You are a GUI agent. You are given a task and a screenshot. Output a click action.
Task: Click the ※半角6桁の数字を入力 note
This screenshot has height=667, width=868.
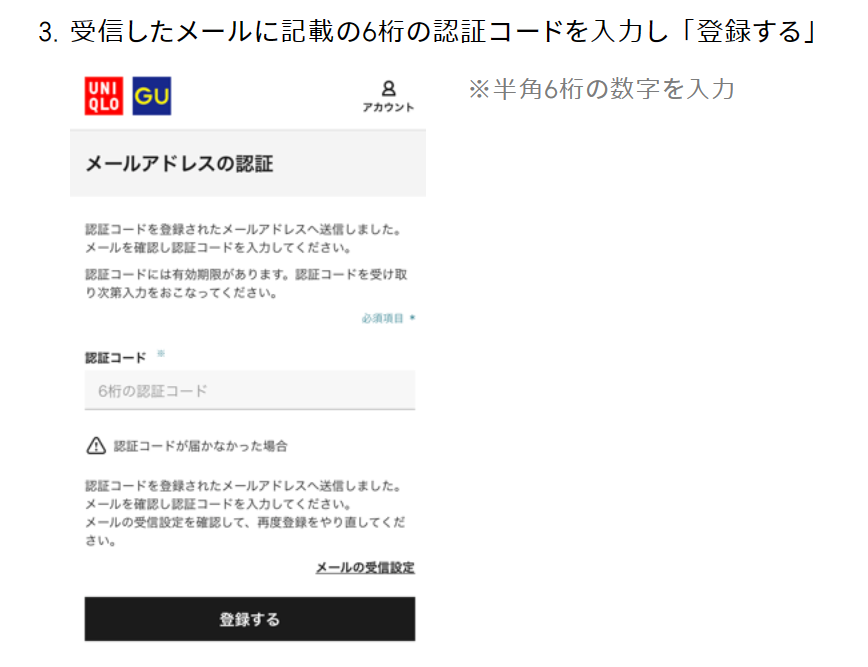(x=601, y=89)
